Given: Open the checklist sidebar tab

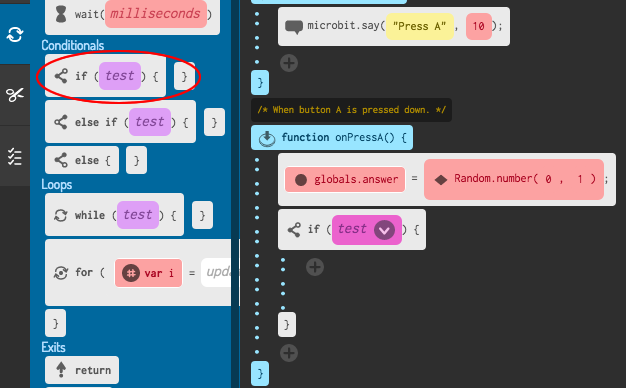Looking at the screenshot, I should [x=15, y=156].
